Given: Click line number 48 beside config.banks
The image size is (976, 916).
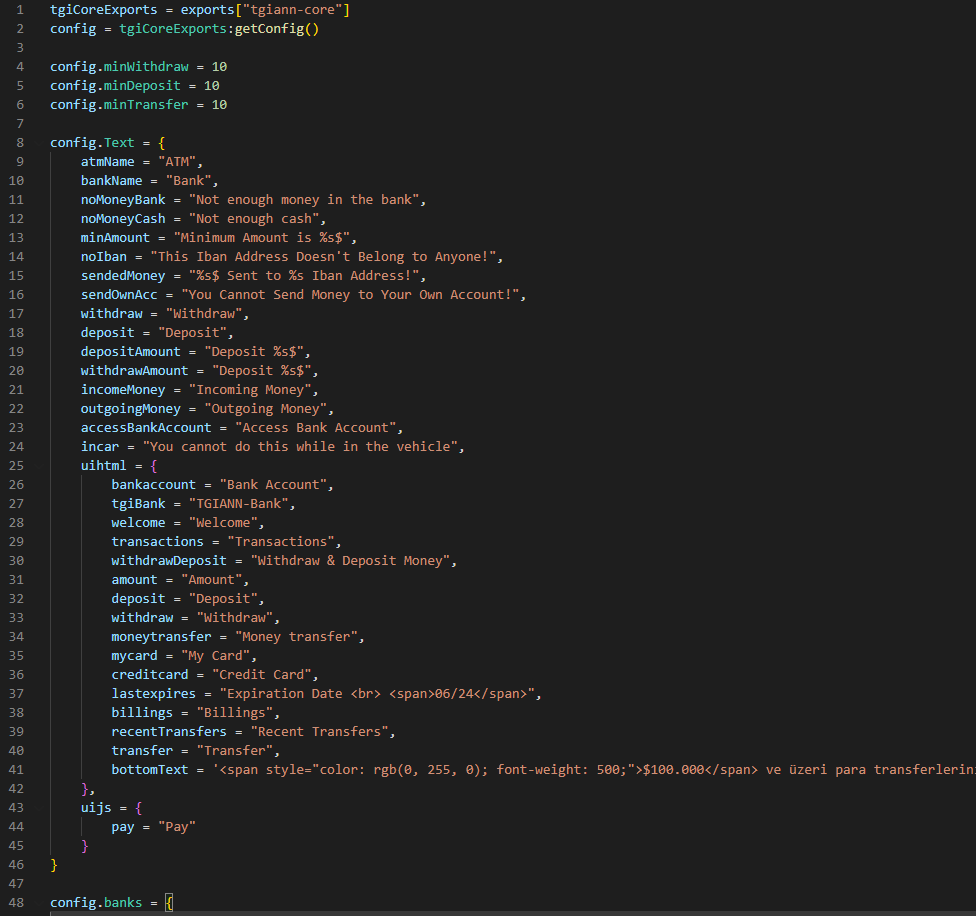Looking at the screenshot, I should click(16, 903).
